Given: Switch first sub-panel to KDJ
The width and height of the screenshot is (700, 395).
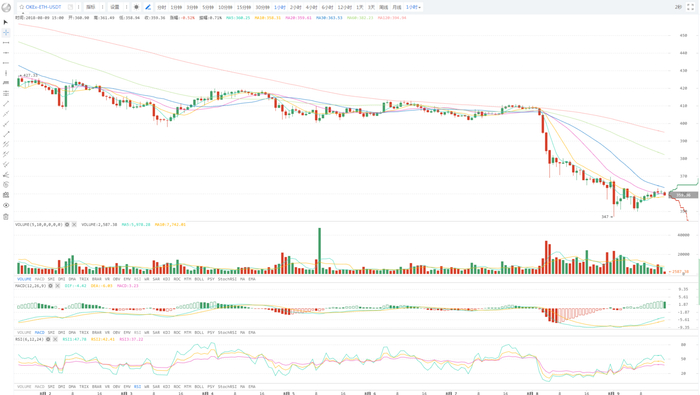Looking at the screenshot, I should (167, 279).
